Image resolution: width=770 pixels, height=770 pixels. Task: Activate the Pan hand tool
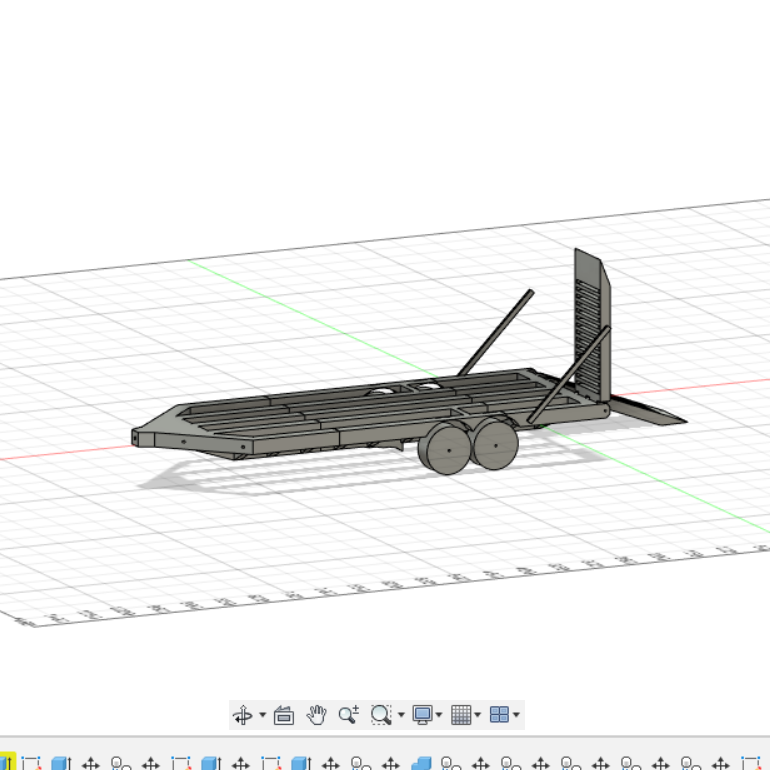[317, 715]
